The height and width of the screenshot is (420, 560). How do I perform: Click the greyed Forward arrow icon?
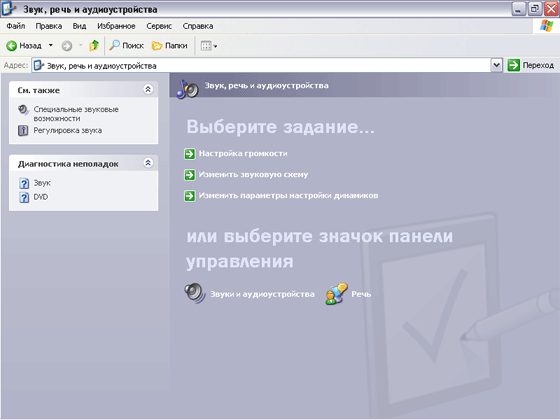tap(67, 46)
